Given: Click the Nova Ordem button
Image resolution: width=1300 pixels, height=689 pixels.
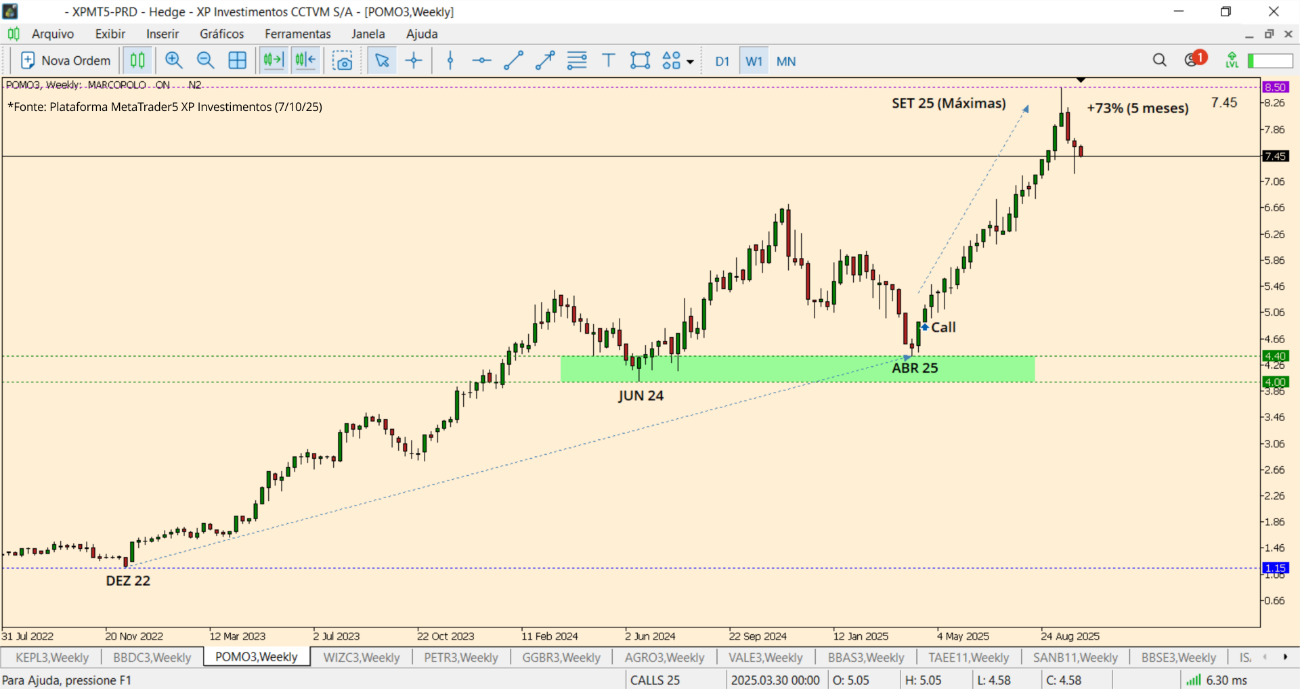Looking at the screenshot, I should coord(65,61).
